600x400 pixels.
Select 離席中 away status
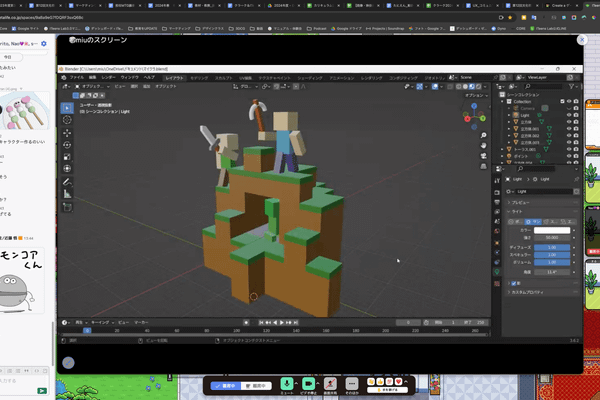(256, 386)
